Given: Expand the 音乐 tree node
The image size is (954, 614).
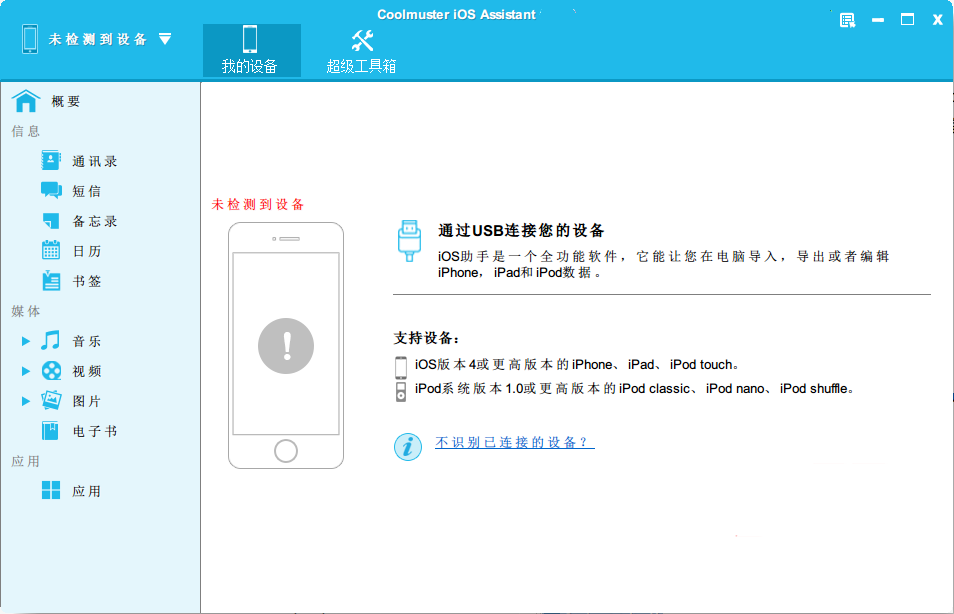Looking at the screenshot, I should pos(26,341).
